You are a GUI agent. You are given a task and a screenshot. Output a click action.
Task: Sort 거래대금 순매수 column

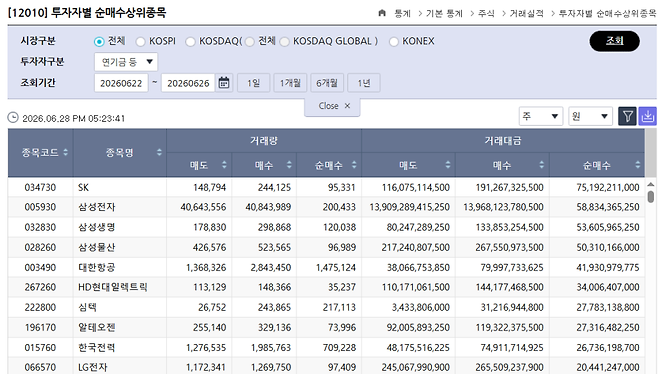pos(637,165)
